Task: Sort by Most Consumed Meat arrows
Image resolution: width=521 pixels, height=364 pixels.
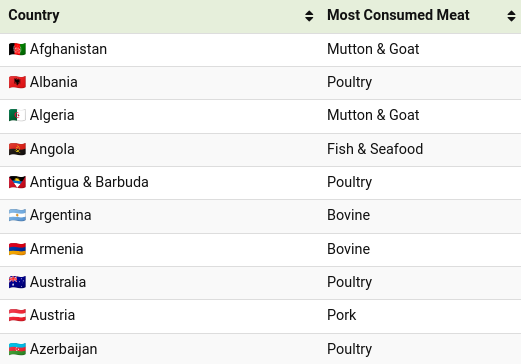Action: (x=511, y=16)
